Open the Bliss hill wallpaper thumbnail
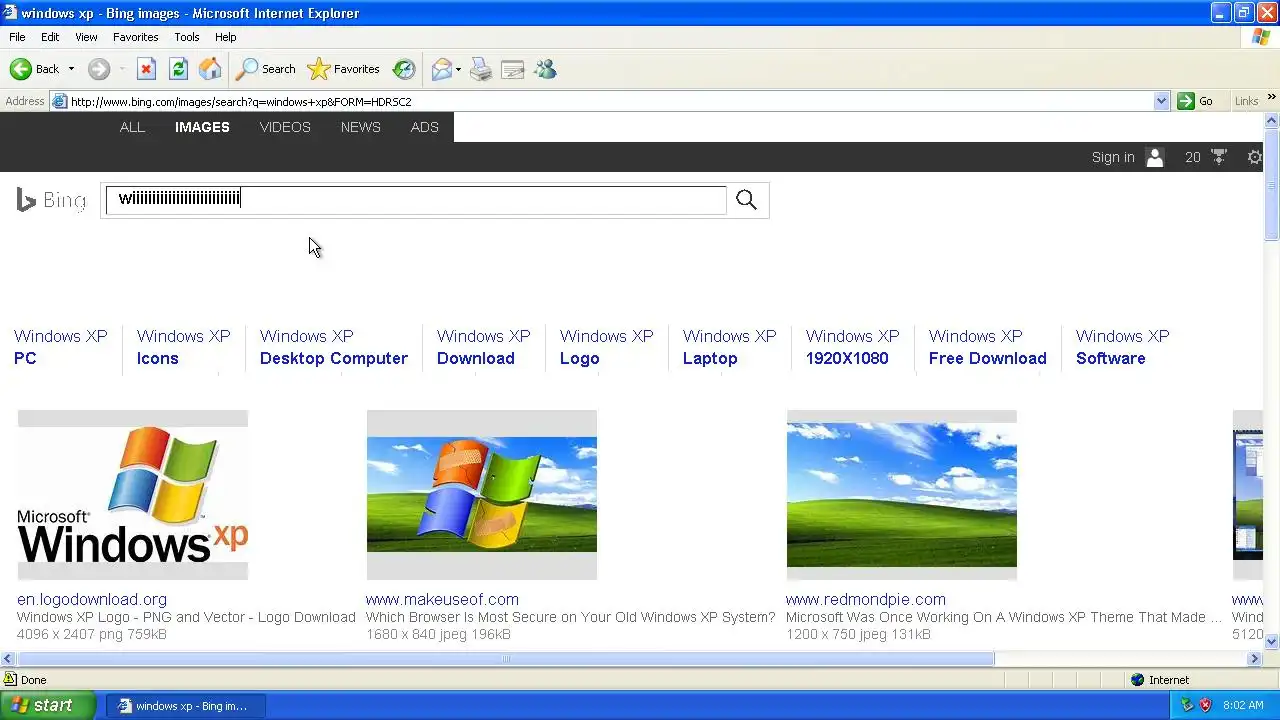The width and height of the screenshot is (1280, 720). [x=901, y=495]
